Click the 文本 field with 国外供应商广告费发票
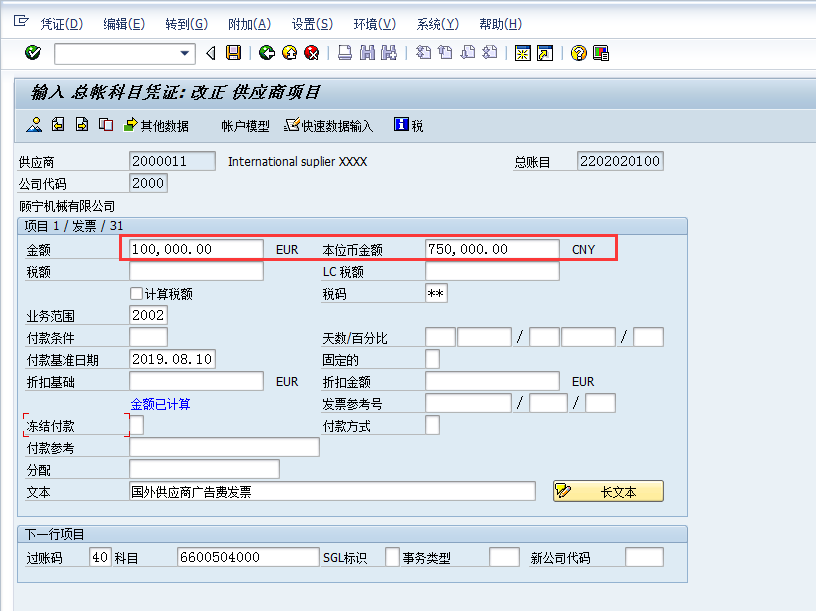This screenshot has height=611, width=816. pyautogui.click(x=333, y=491)
